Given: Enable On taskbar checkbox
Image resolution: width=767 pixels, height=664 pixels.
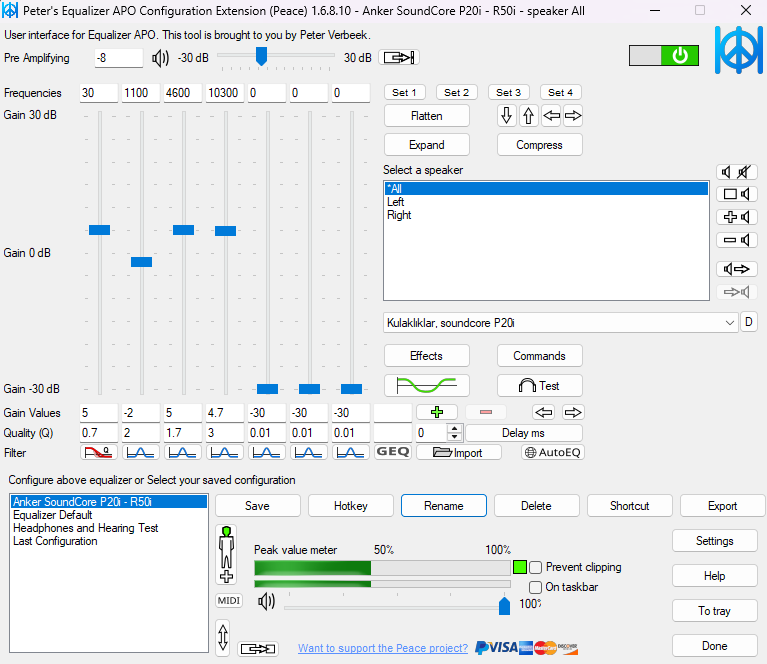Looking at the screenshot, I should [536, 587].
